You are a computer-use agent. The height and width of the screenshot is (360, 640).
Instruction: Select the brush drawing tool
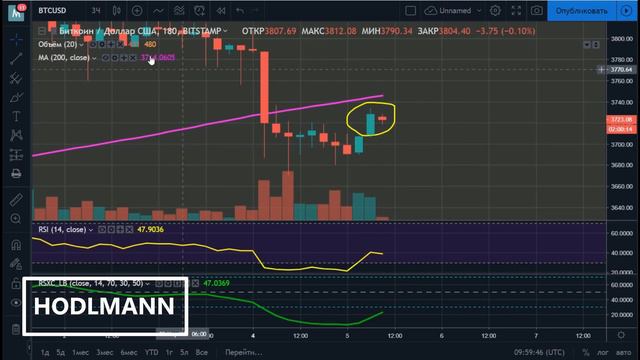tap(16, 98)
